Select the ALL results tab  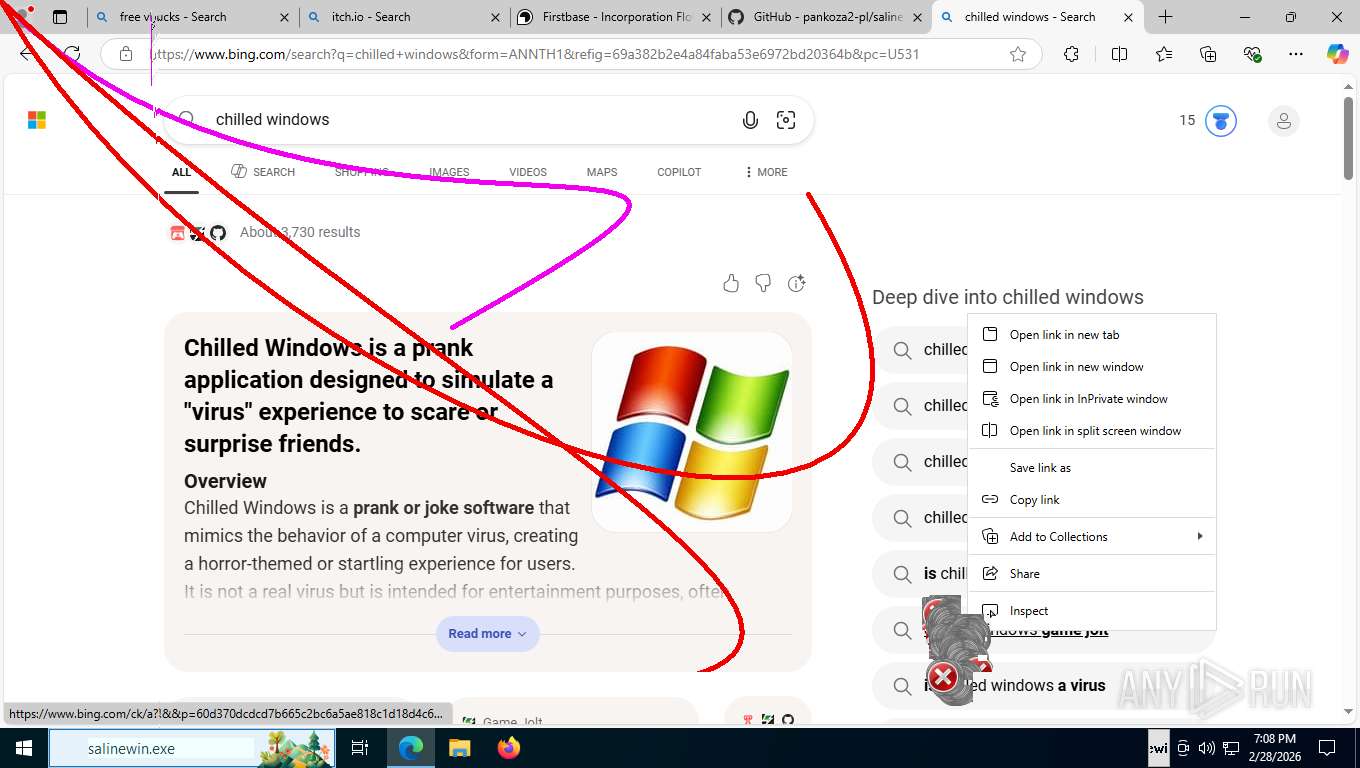[x=181, y=172]
